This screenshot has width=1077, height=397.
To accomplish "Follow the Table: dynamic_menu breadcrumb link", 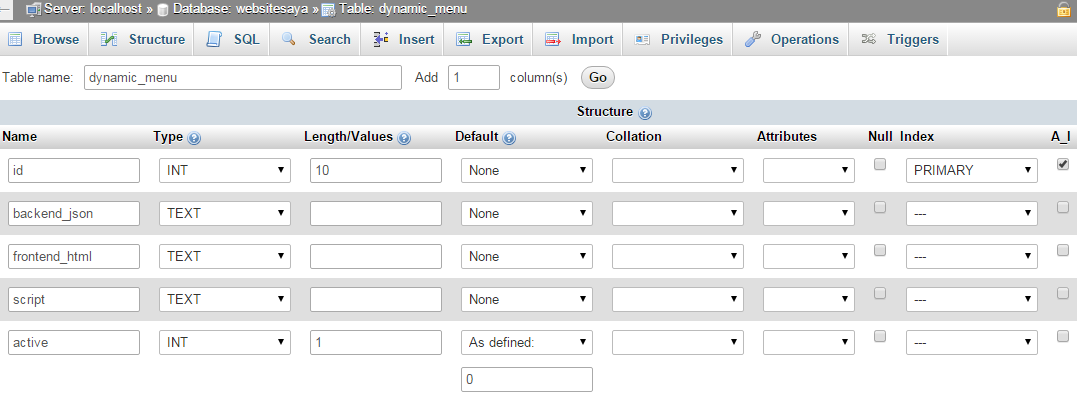I will tap(403, 10).
